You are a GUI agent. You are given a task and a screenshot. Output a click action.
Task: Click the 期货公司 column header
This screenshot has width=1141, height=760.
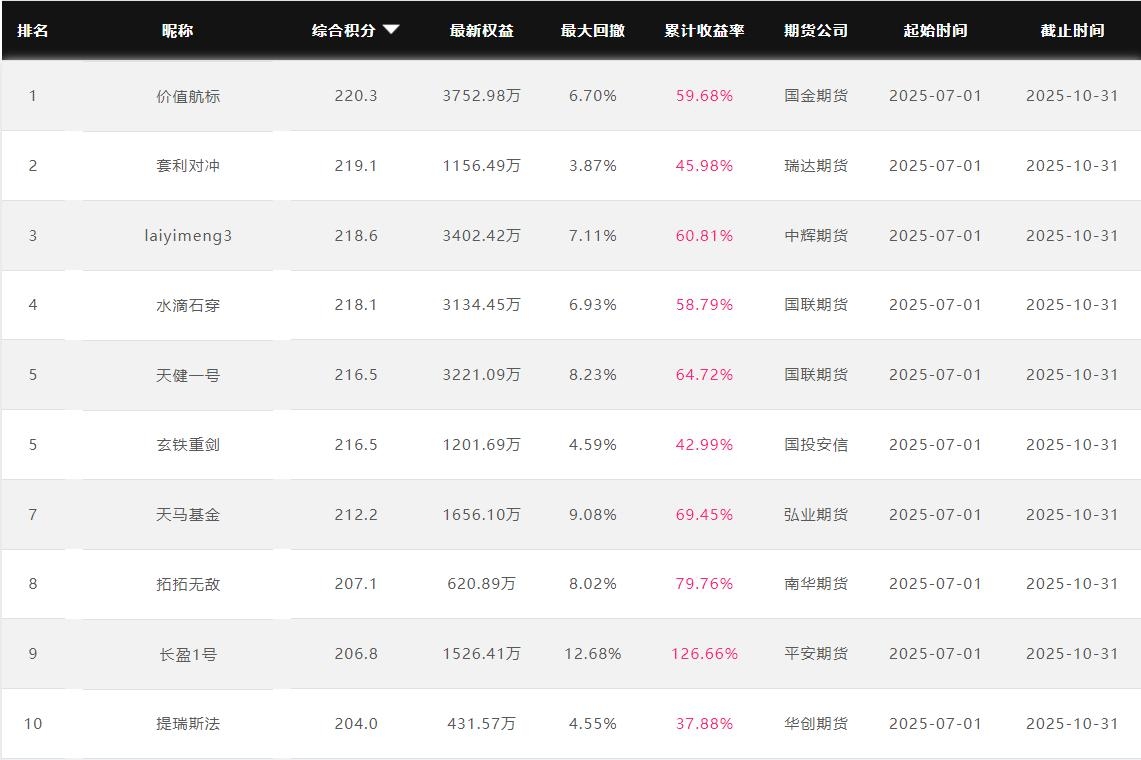click(x=816, y=31)
